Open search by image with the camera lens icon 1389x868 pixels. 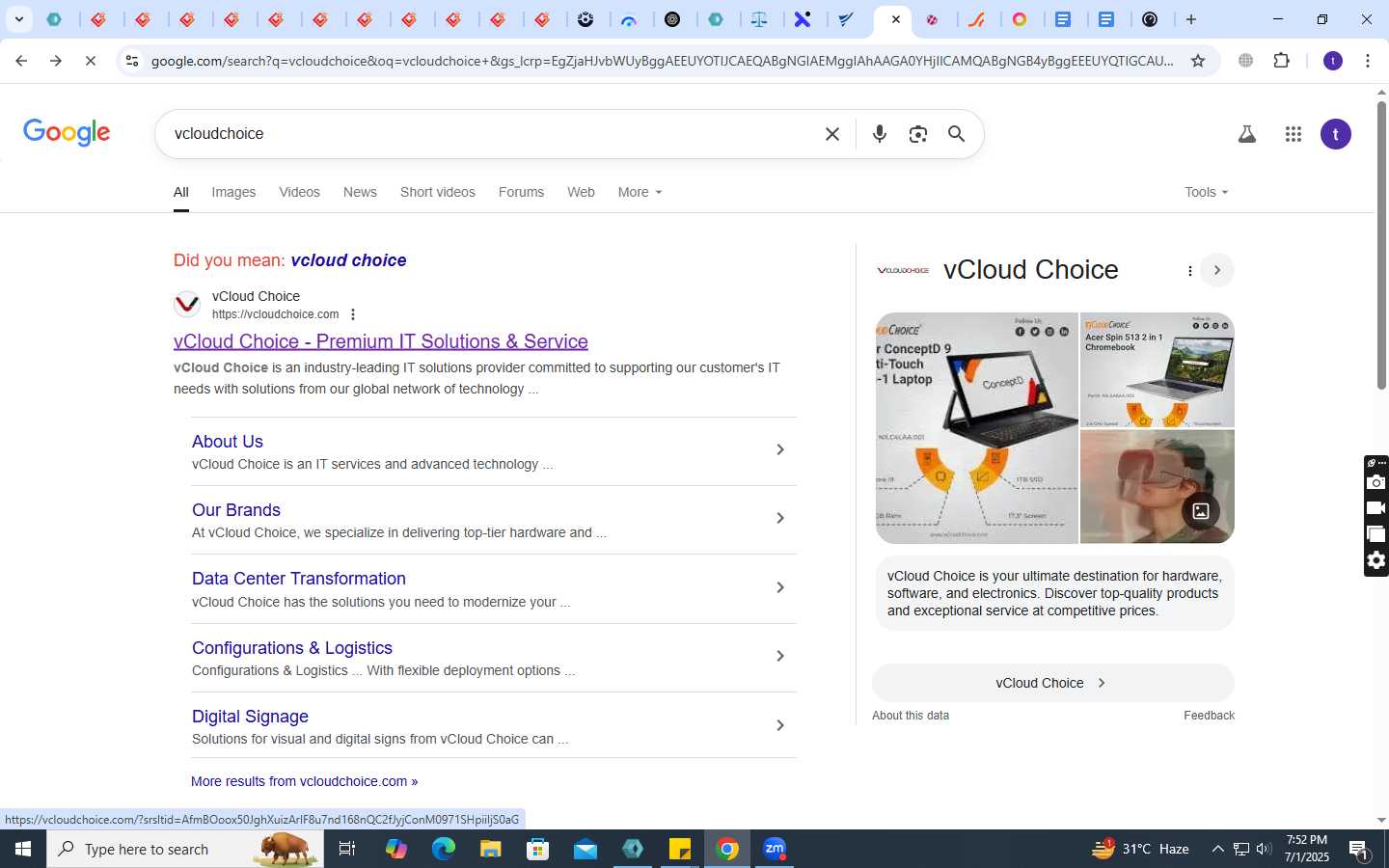(917, 134)
